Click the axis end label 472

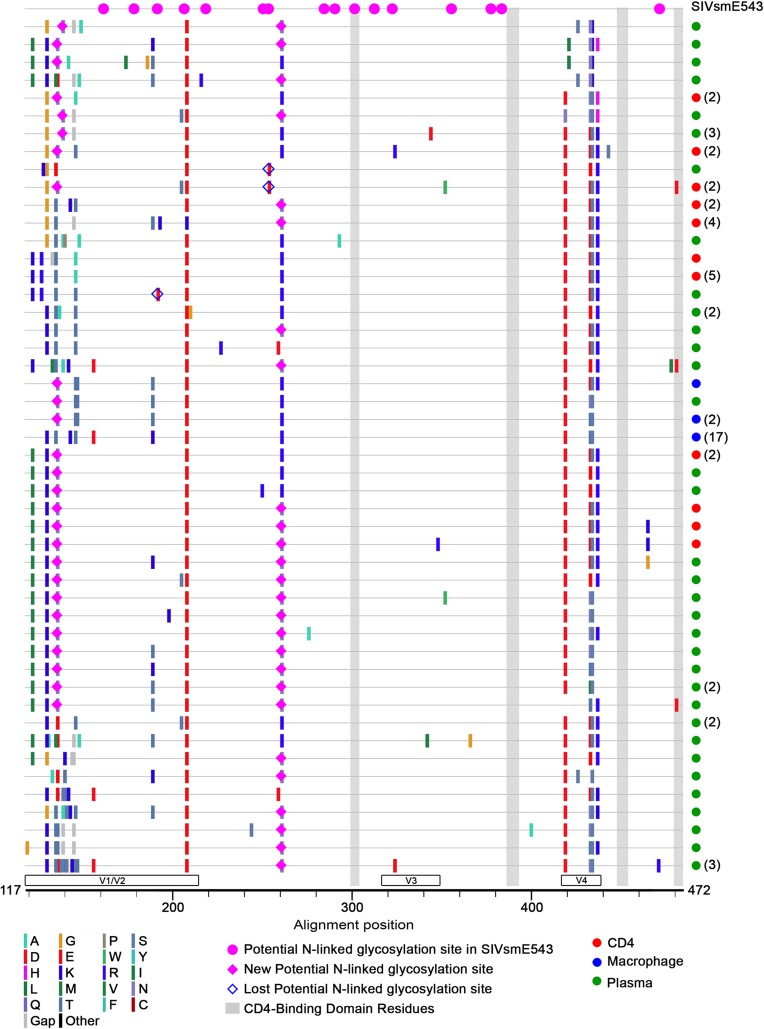click(x=701, y=891)
